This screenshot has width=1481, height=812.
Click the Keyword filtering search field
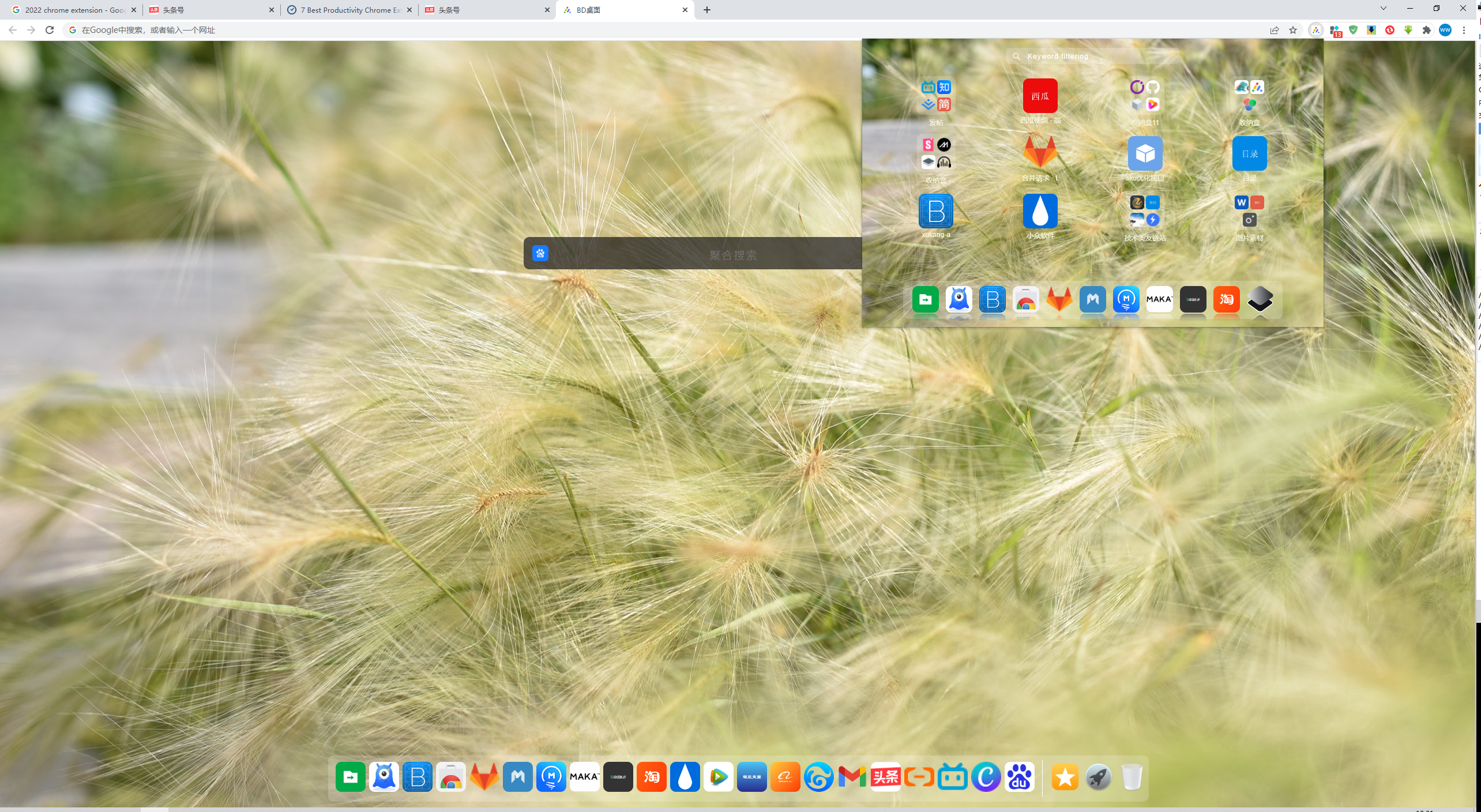[1093, 56]
